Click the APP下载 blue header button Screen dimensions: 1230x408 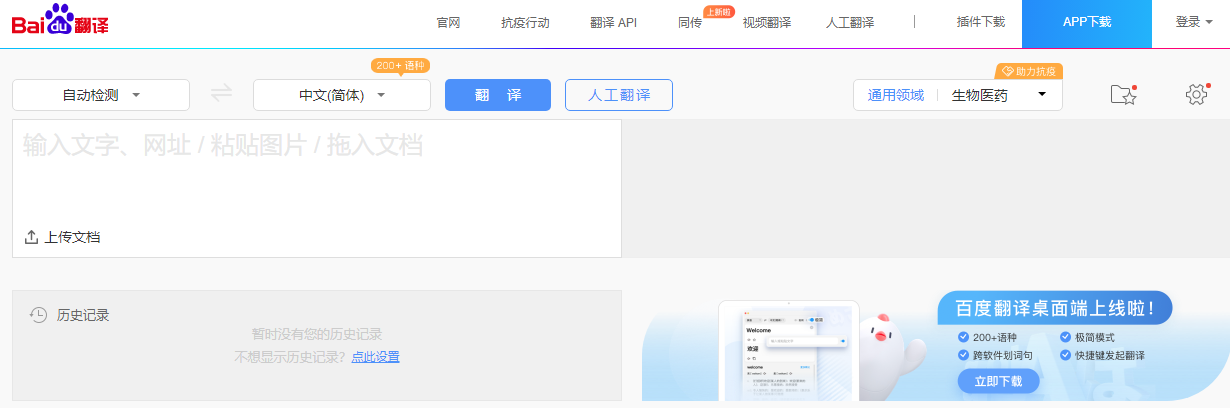click(1086, 22)
